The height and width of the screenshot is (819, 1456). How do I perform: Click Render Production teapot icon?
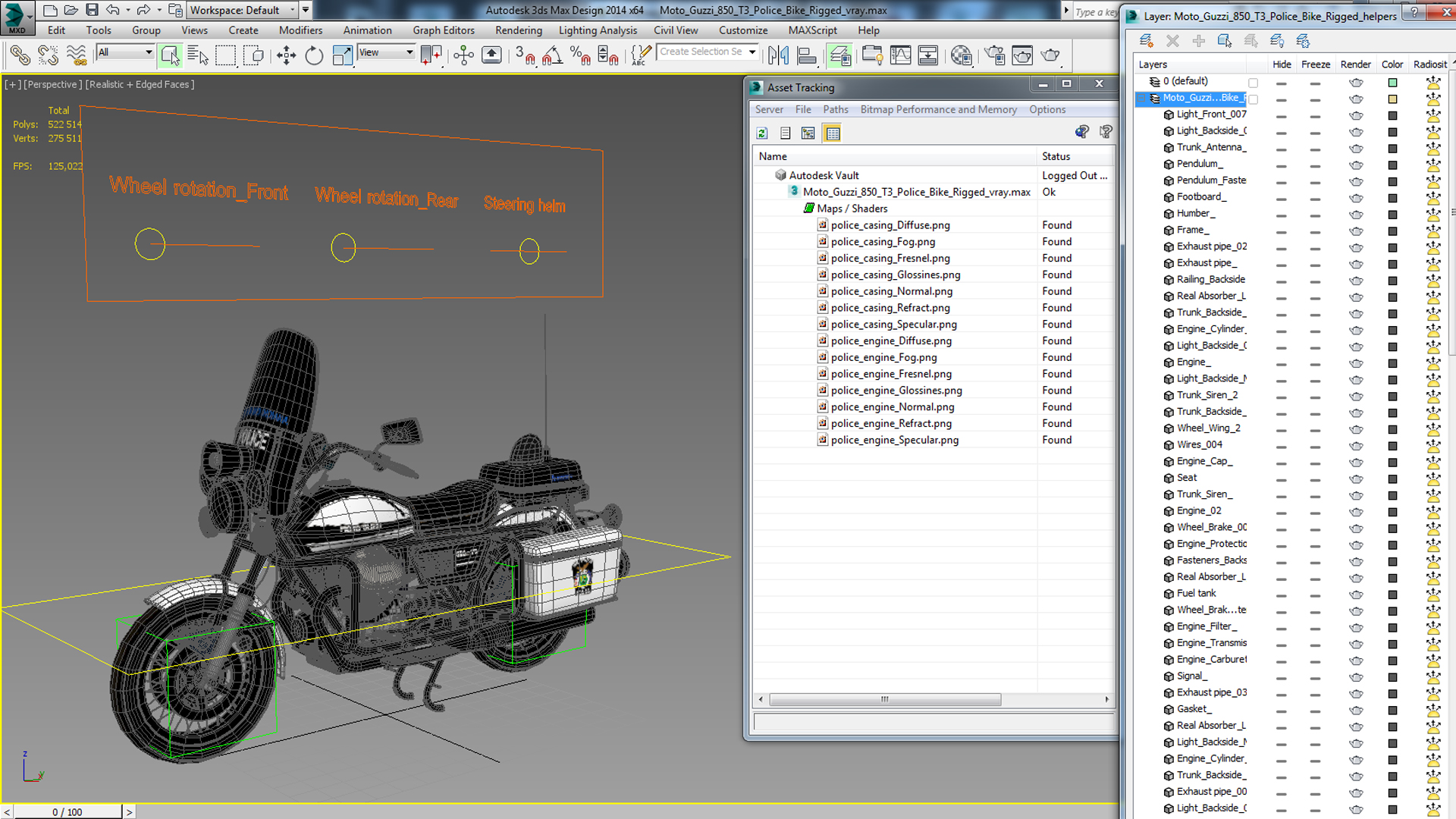click(1051, 55)
